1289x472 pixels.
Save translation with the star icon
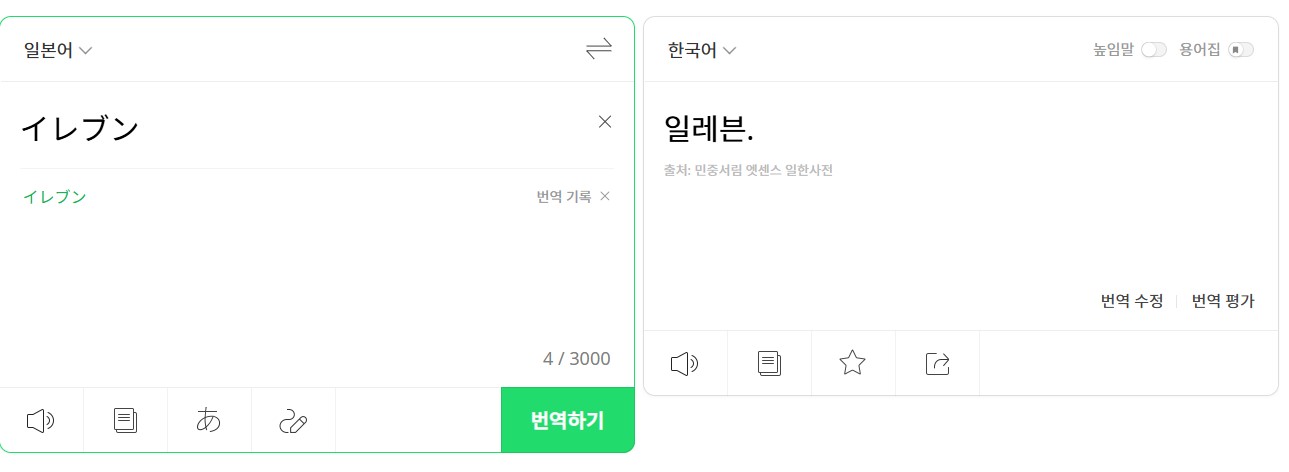852,363
